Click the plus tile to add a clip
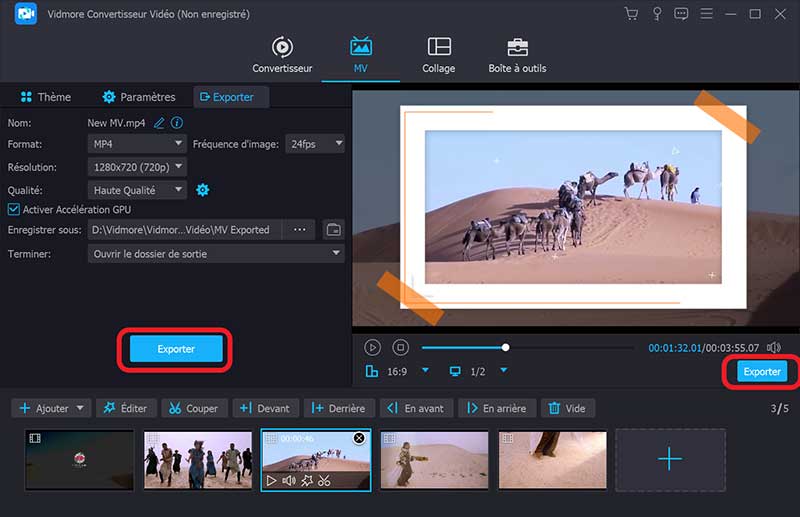The height and width of the screenshot is (517, 800). coord(670,459)
